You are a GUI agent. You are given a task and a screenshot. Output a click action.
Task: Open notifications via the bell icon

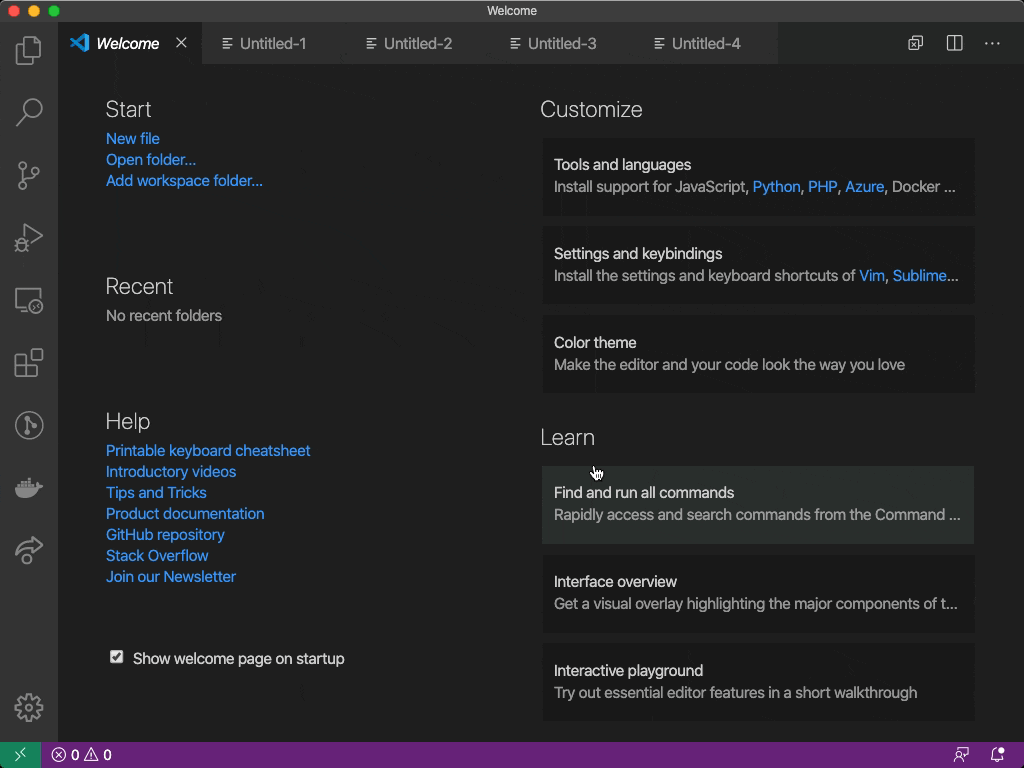pyautogui.click(x=995, y=755)
